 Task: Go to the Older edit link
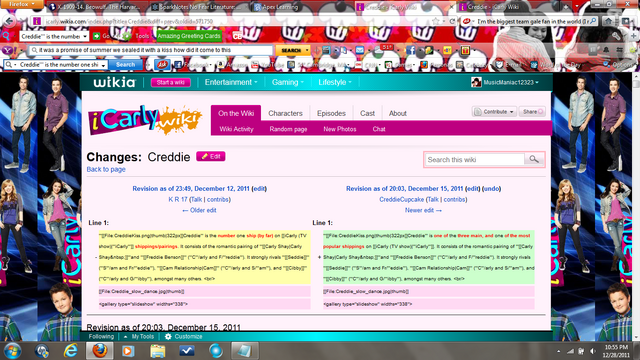pos(199,210)
